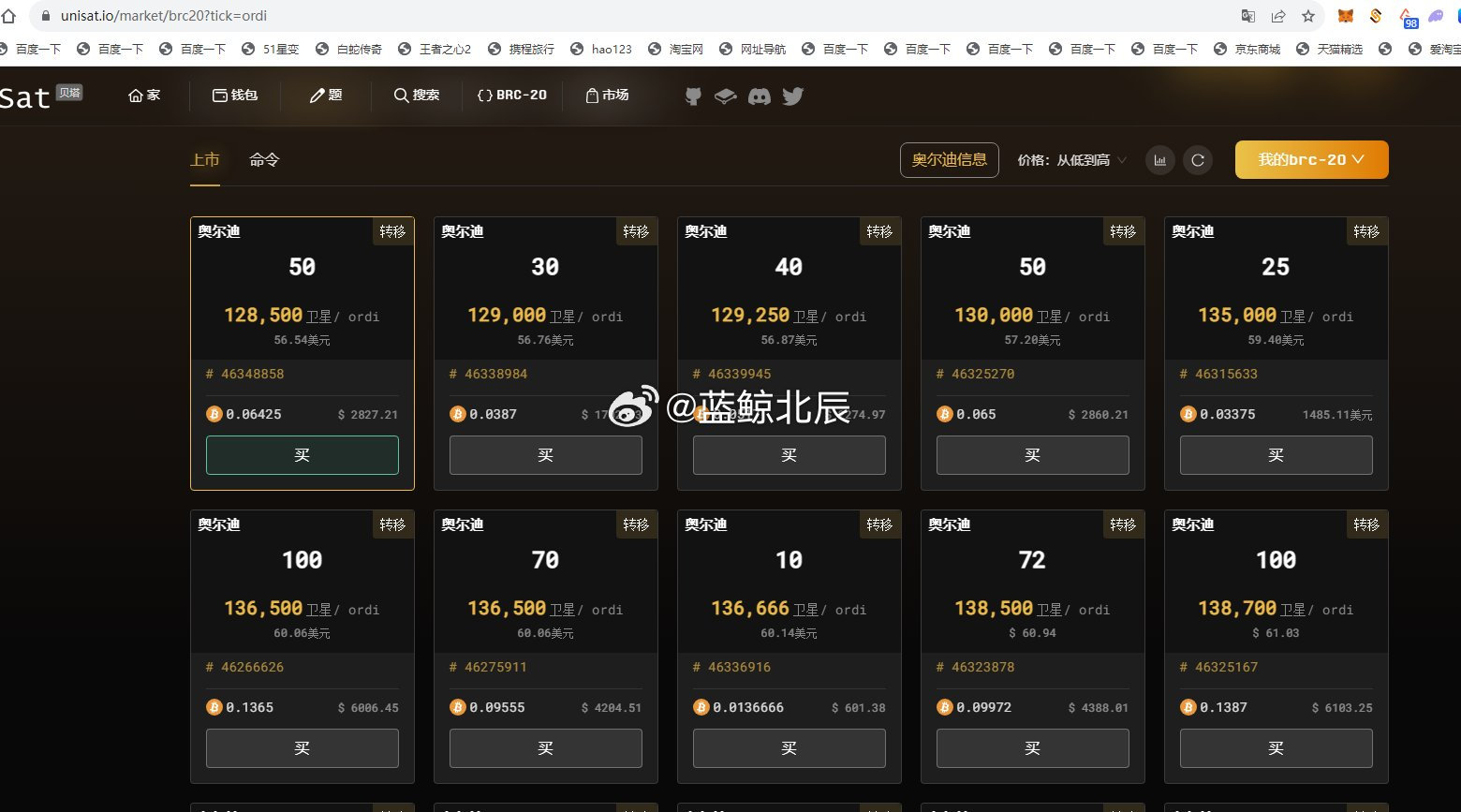The width and height of the screenshot is (1461, 812).
Task: Switch to the 上市 tab
Action: point(205,159)
